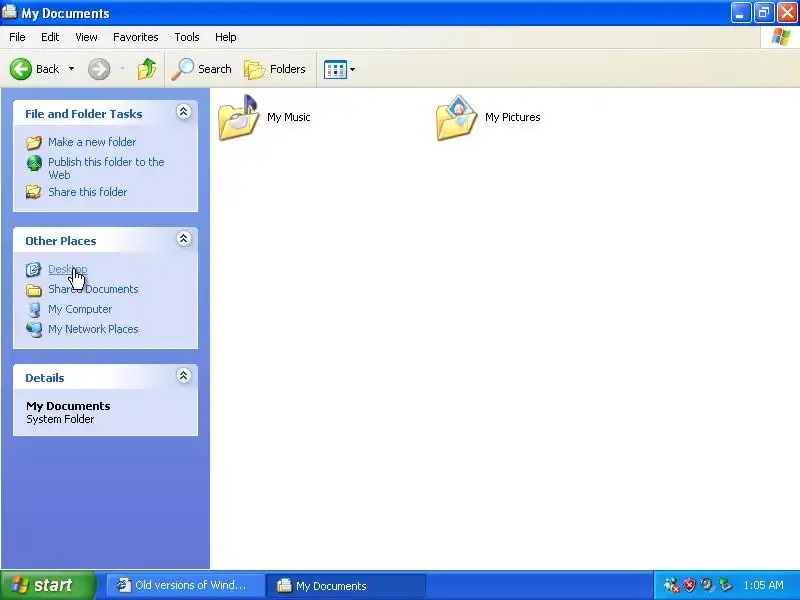The height and width of the screenshot is (600, 800).
Task: Click the My Documents taskbar button
Action: [346, 586]
